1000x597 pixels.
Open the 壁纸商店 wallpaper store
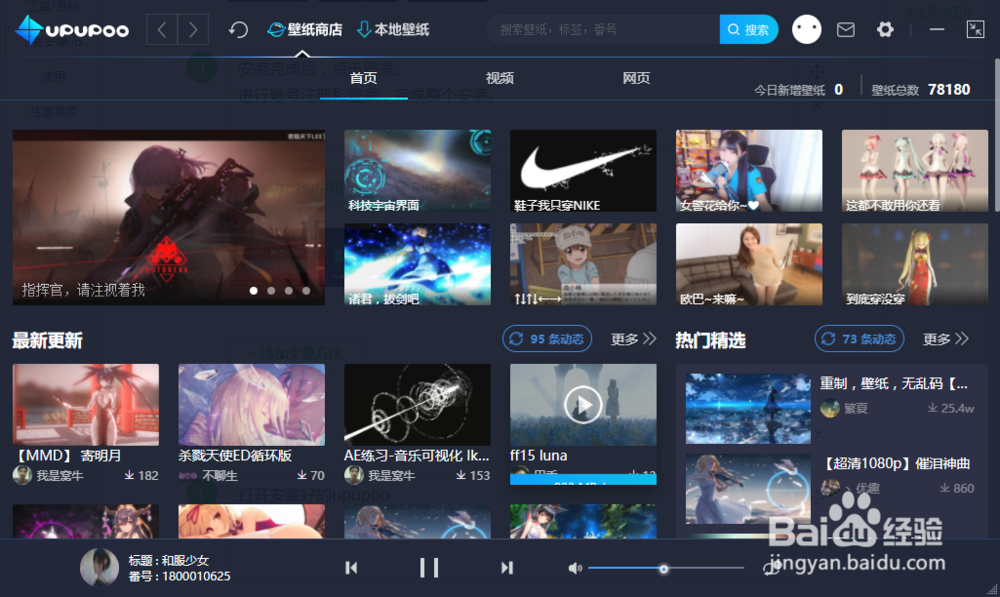coord(304,29)
